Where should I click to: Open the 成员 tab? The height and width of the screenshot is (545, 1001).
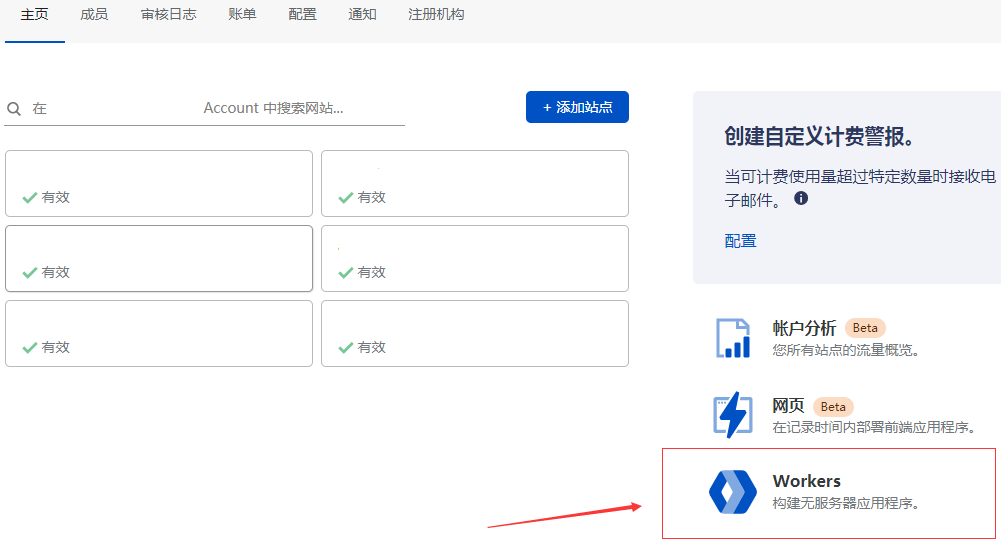(94, 15)
